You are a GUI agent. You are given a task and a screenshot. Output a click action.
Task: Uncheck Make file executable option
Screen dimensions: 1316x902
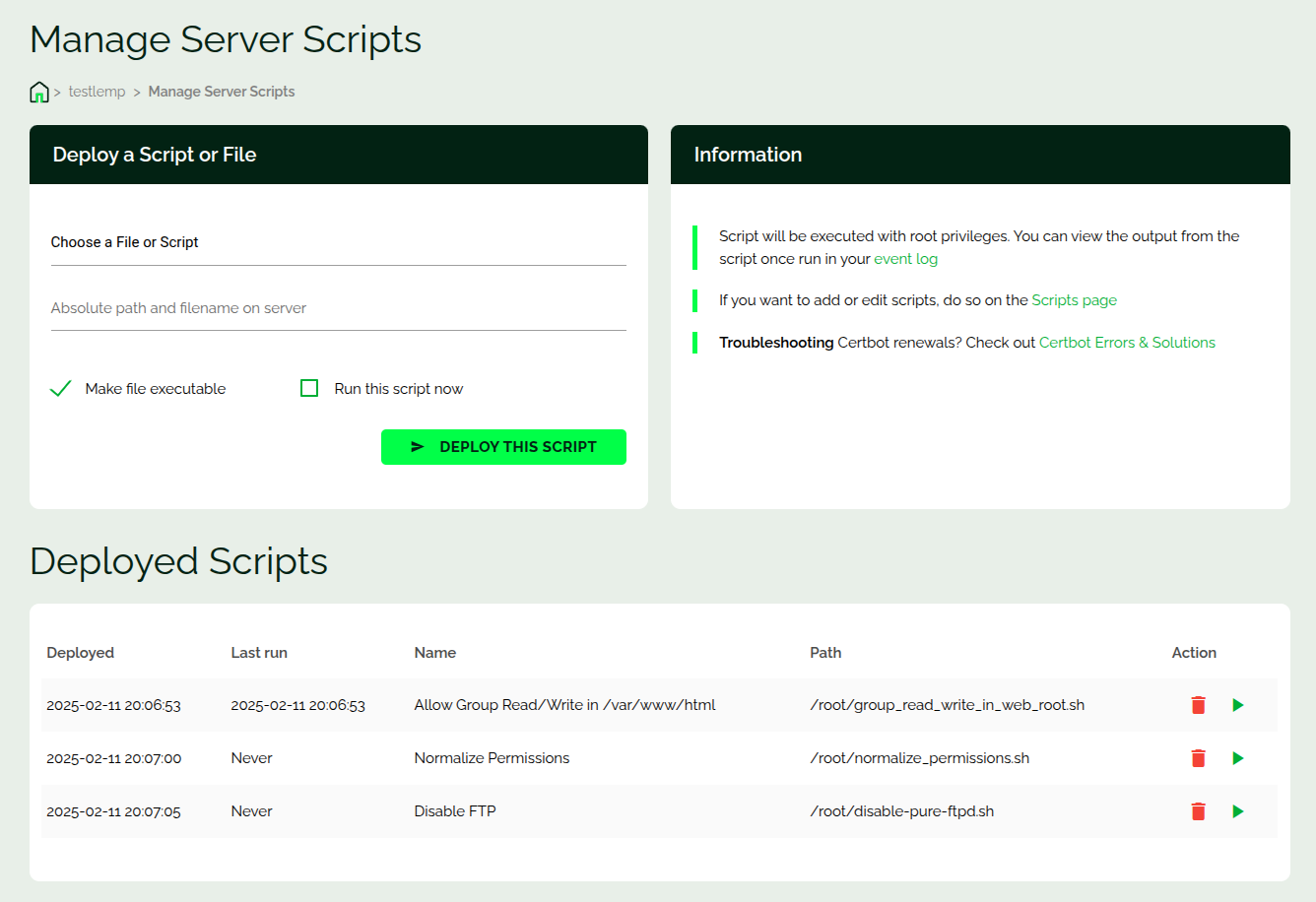tap(61, 389)
